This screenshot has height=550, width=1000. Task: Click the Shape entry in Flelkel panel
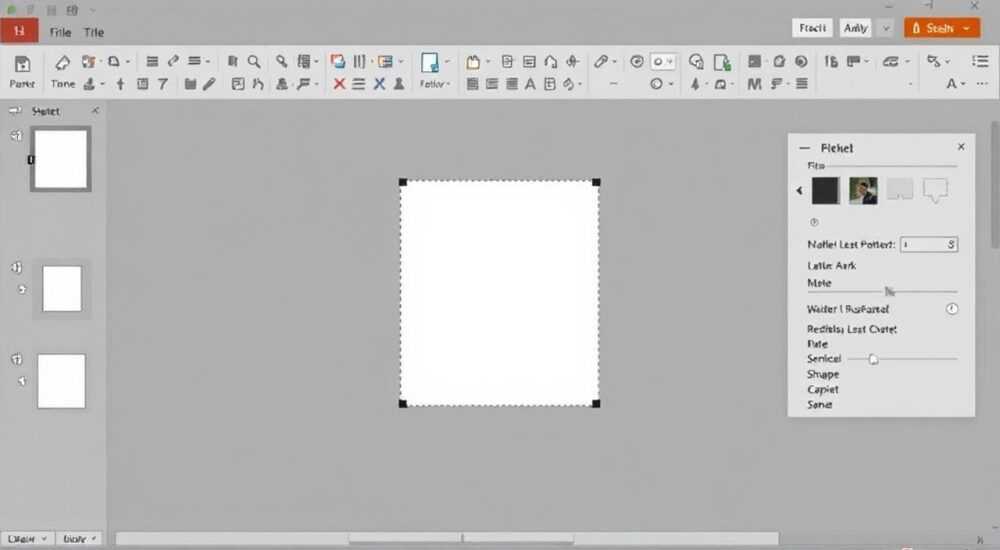click(x=823, y=374)
